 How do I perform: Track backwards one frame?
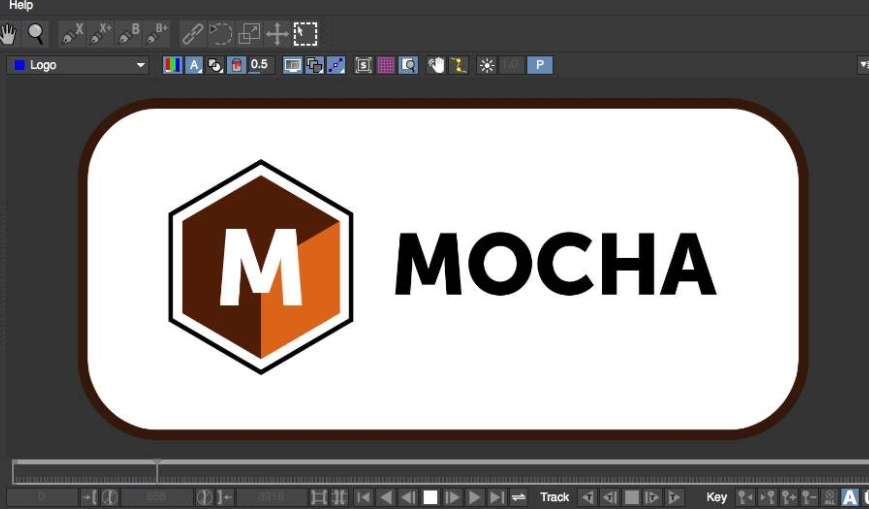609,497
